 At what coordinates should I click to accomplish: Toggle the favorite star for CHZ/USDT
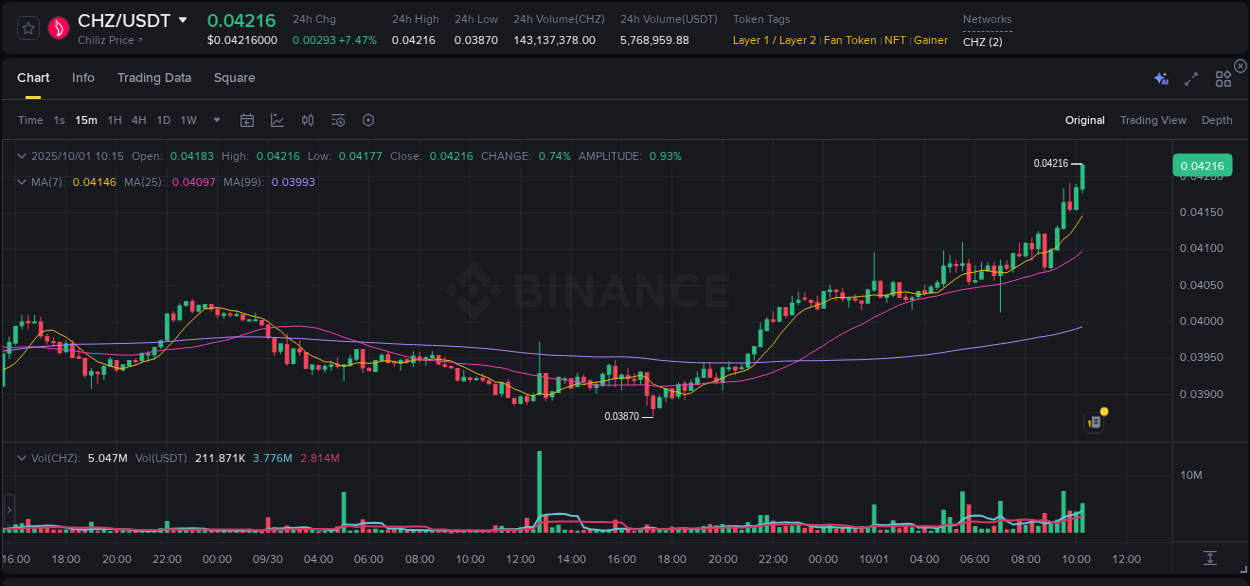(27, 28)
